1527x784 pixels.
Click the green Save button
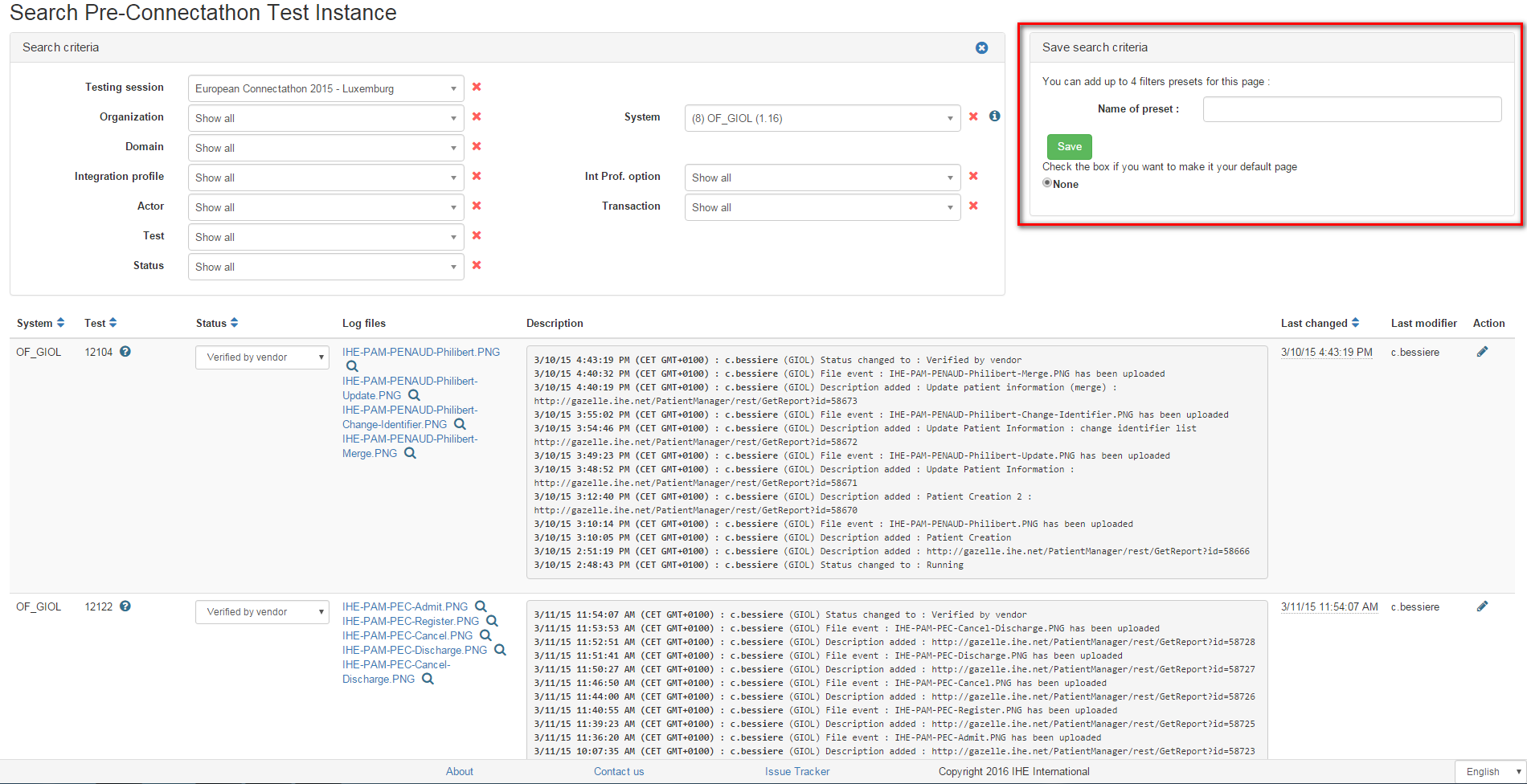pyautogui.click(x=1069, y=146)
